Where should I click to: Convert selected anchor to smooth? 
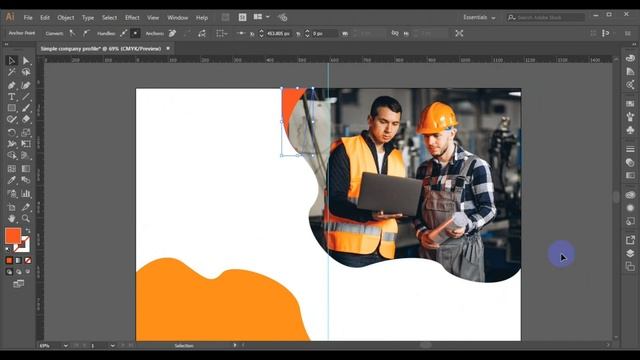86,33
